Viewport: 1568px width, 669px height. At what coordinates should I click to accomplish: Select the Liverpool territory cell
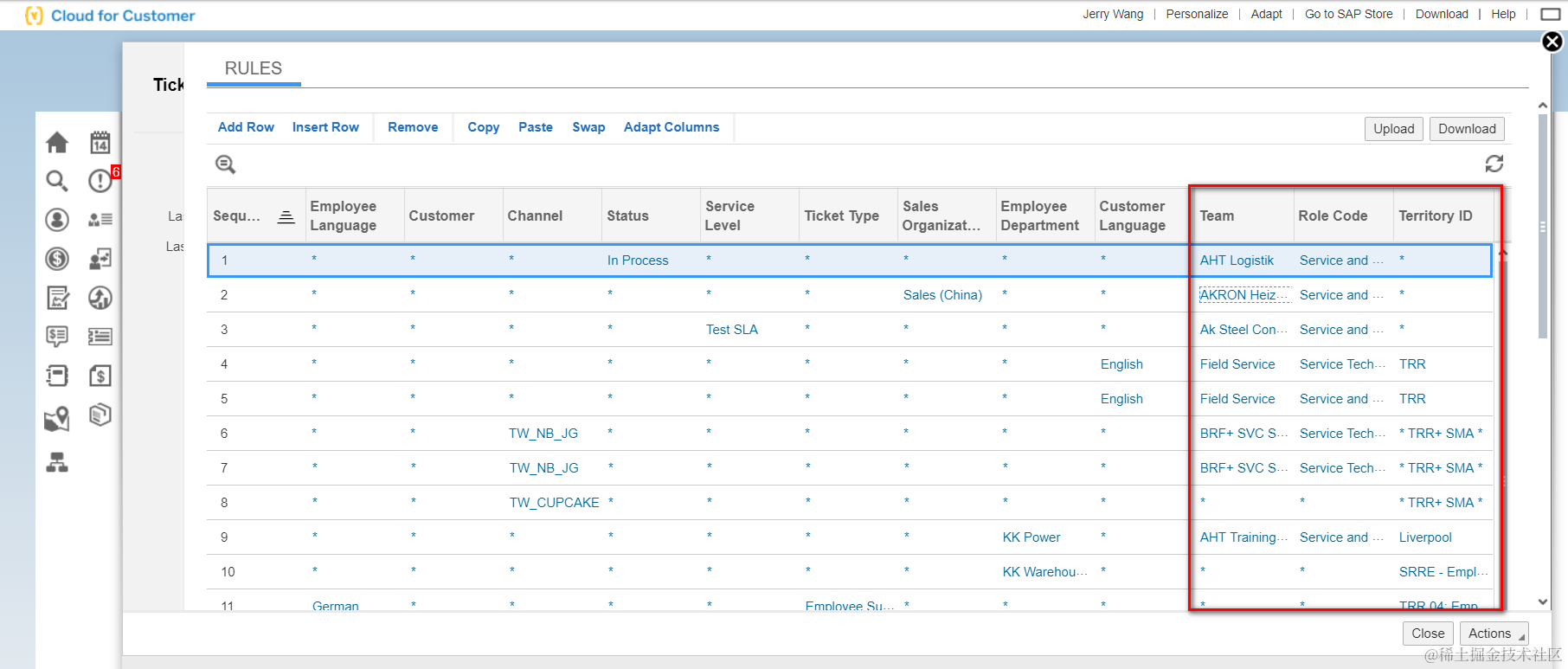tap(1425, 537)
